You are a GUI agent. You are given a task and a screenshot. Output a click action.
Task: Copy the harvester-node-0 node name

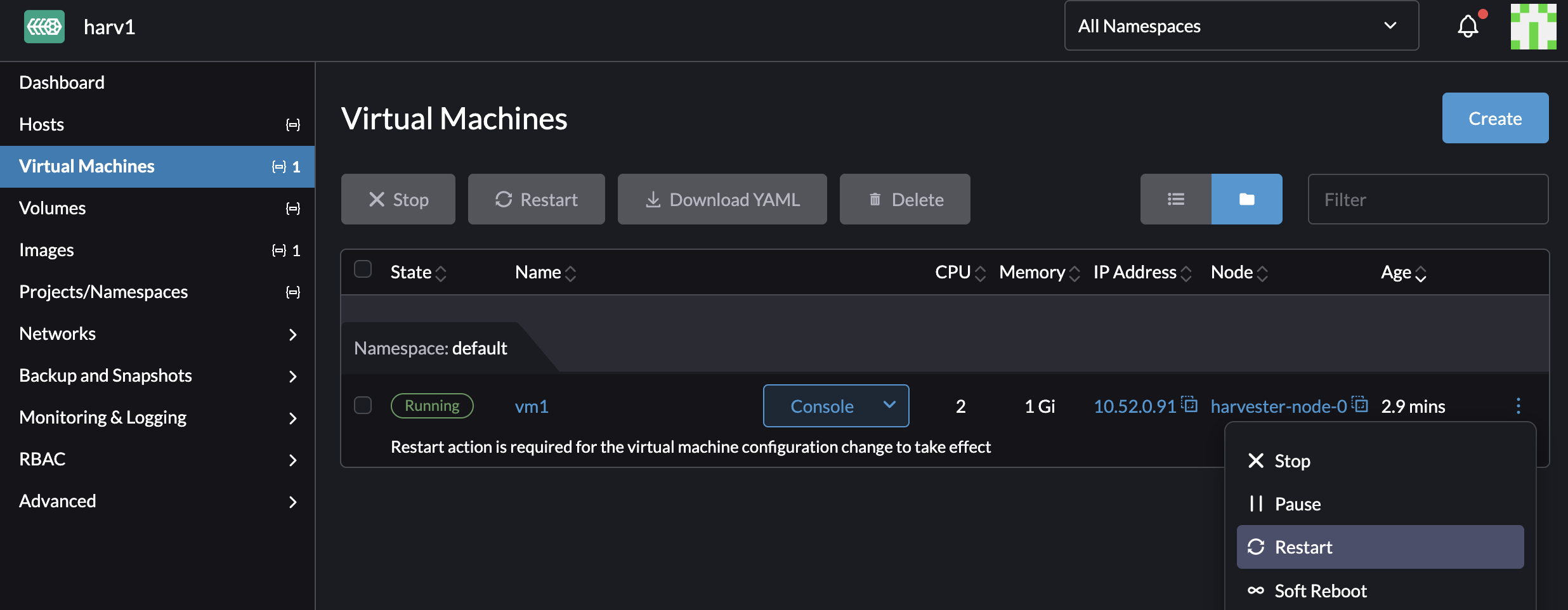point(1360,405)
